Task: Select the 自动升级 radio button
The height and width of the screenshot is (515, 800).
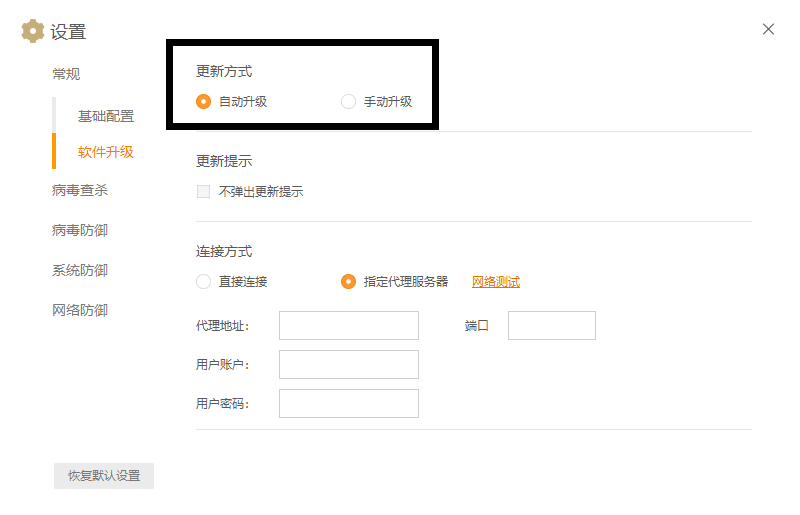Action: point(204,102)
